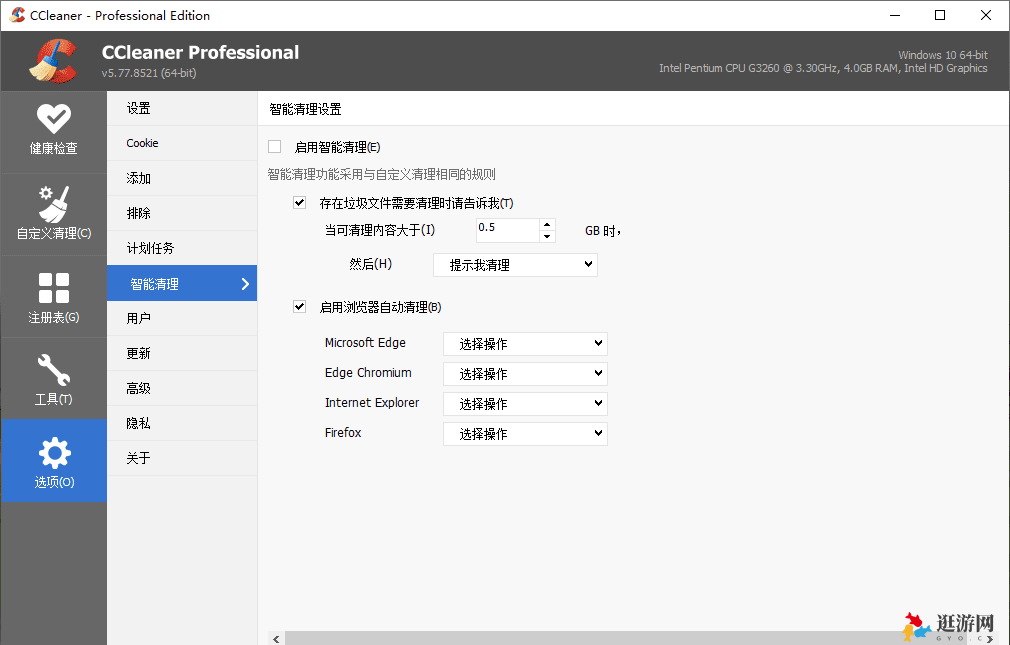
Task: Uncheck 存在垃圾文件需要清理时请告诉我 option
Action: click(299, 203)
